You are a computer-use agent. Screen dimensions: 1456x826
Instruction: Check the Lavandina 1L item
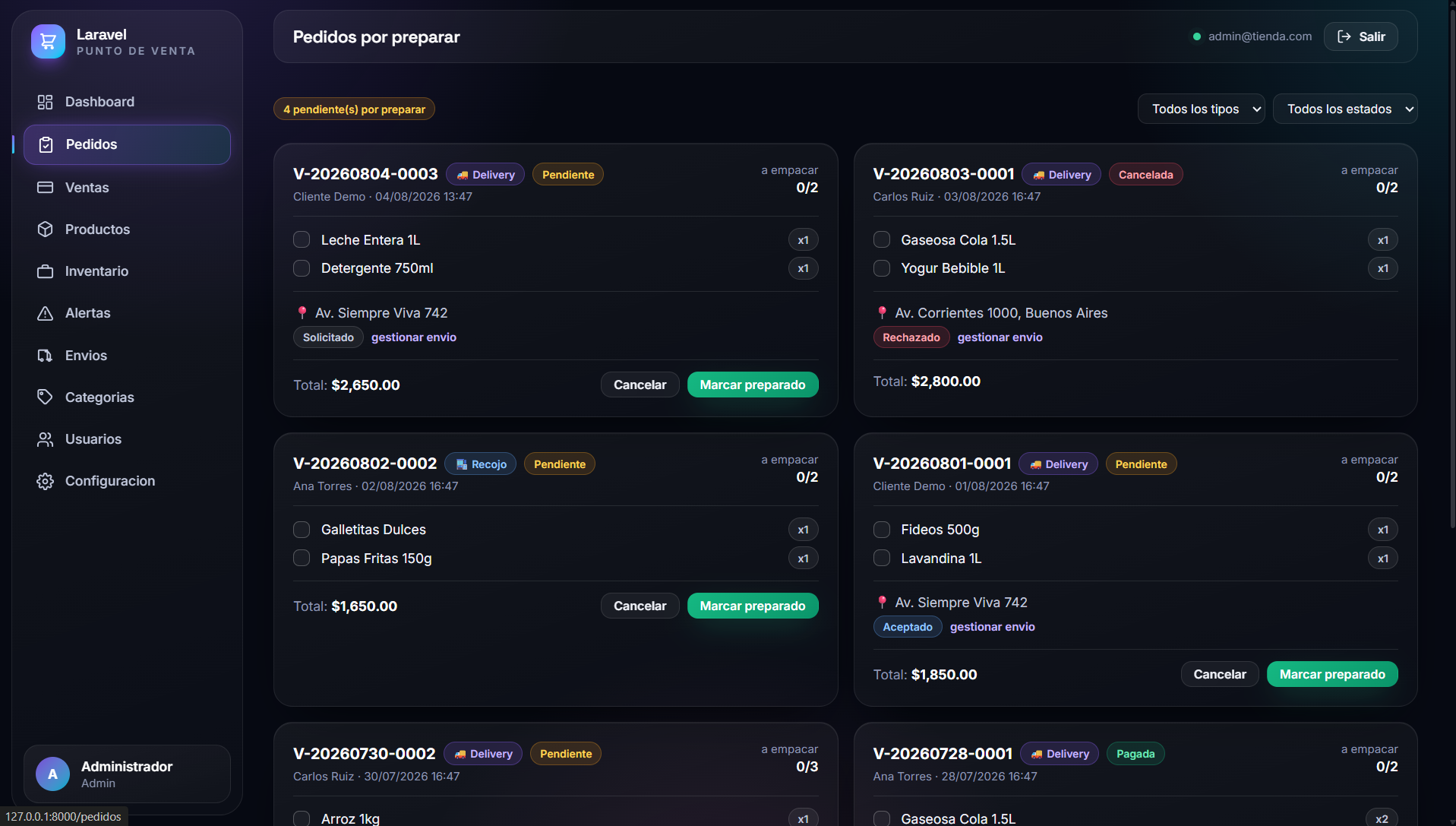(x=882, y=558)
